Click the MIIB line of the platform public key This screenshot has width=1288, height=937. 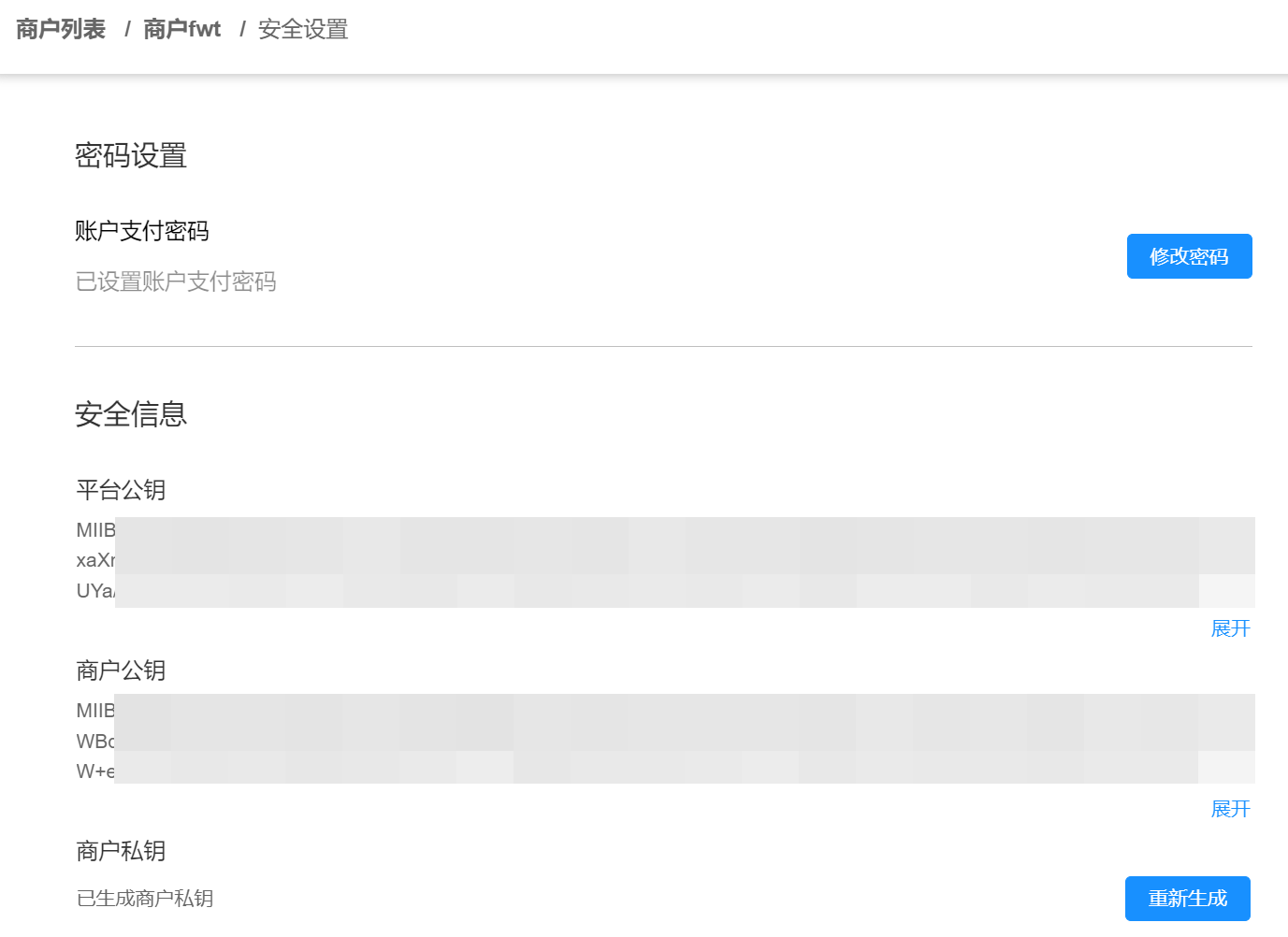pyautogui.click(x=94, y=529)
